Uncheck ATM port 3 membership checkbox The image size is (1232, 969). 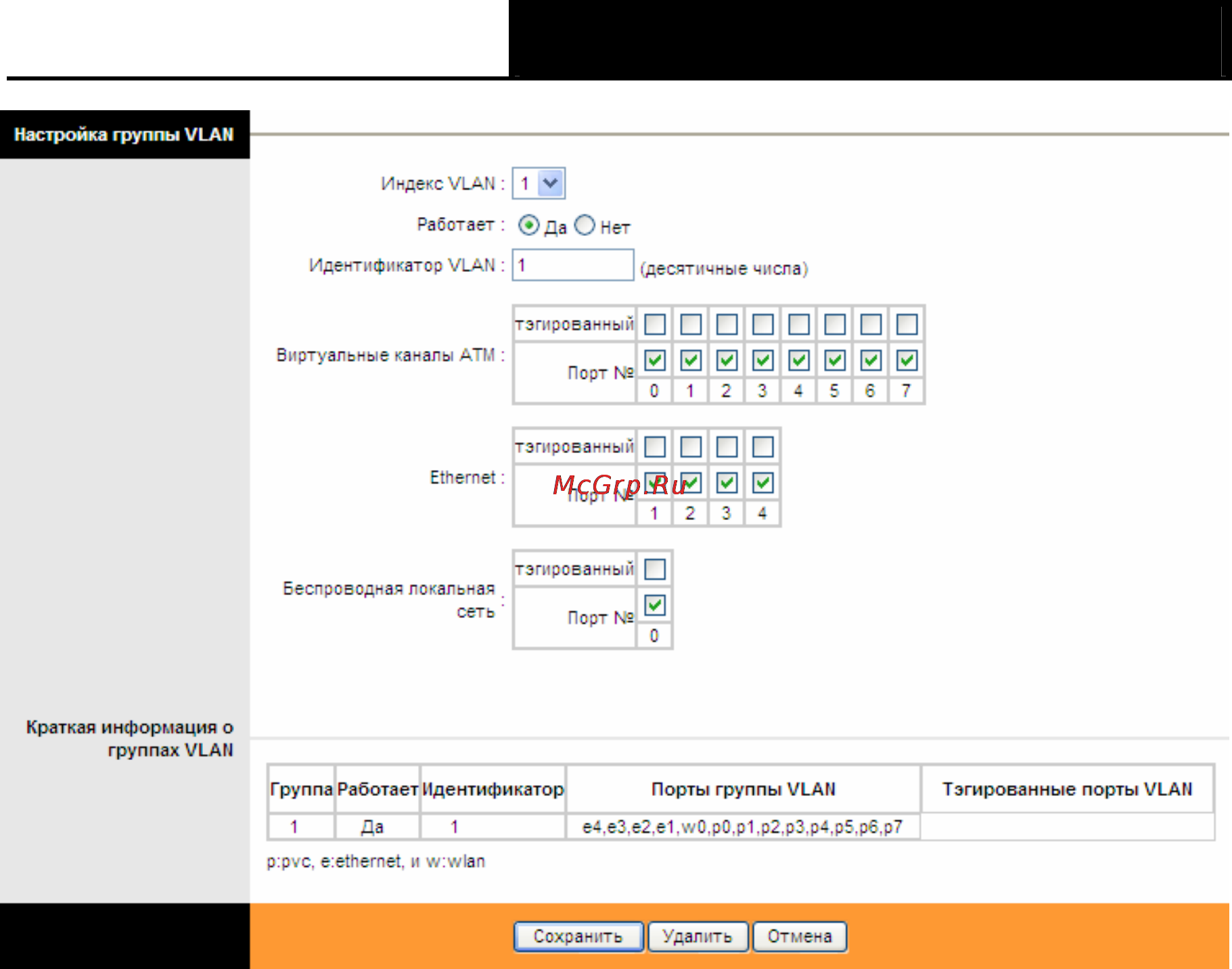tap(762, 360)
